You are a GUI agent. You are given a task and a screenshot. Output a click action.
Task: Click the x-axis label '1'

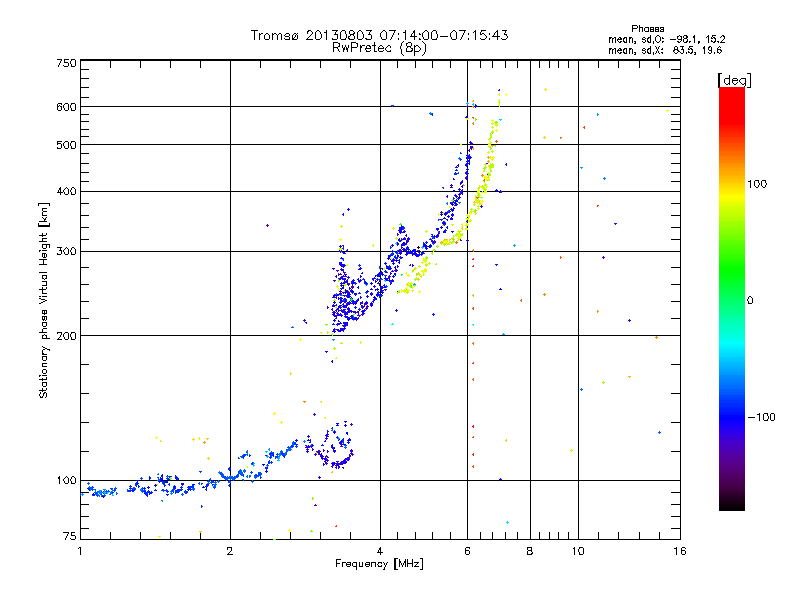(x=80, y=551)
